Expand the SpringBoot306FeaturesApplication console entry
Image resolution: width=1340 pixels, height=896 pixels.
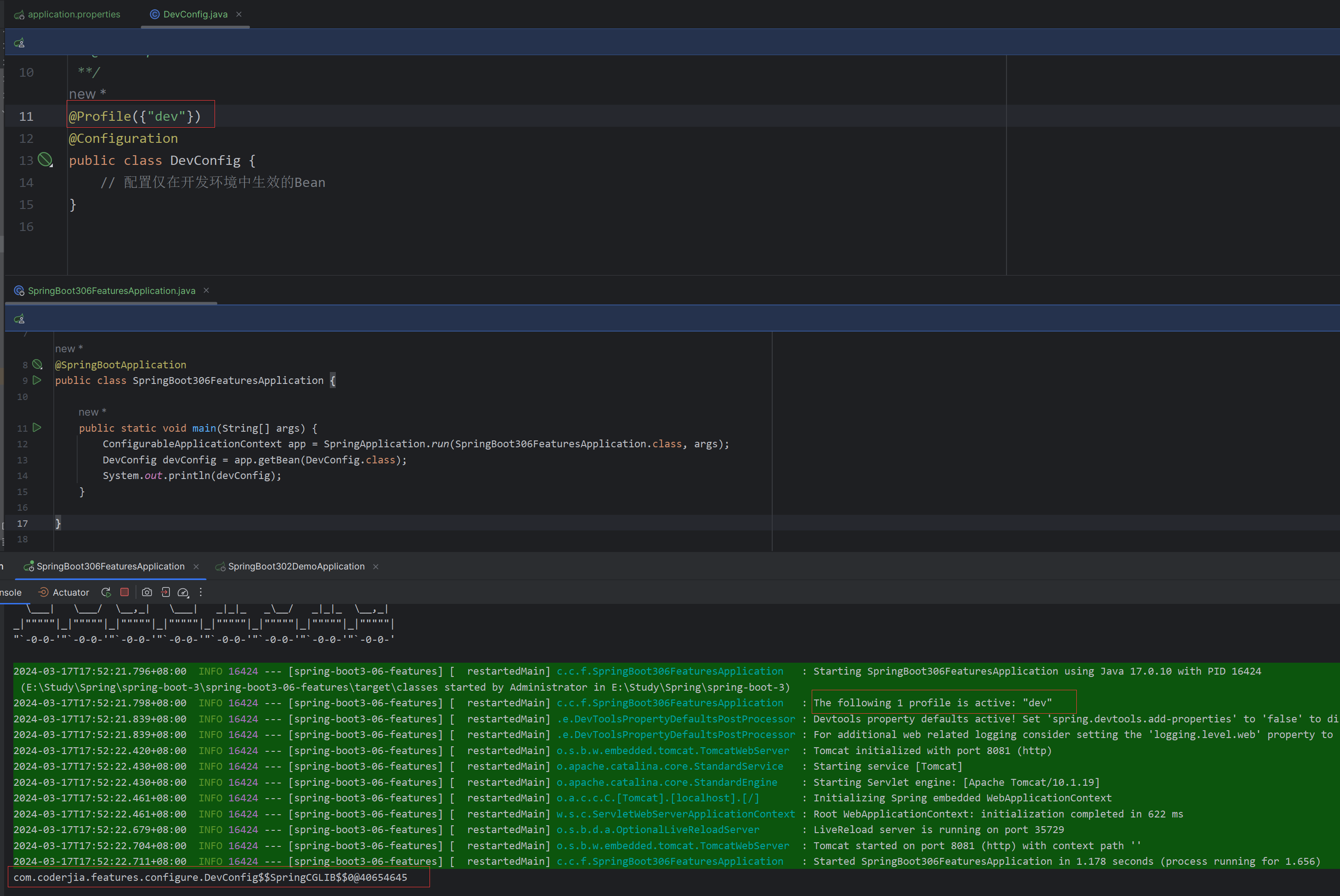click(113, 565)
